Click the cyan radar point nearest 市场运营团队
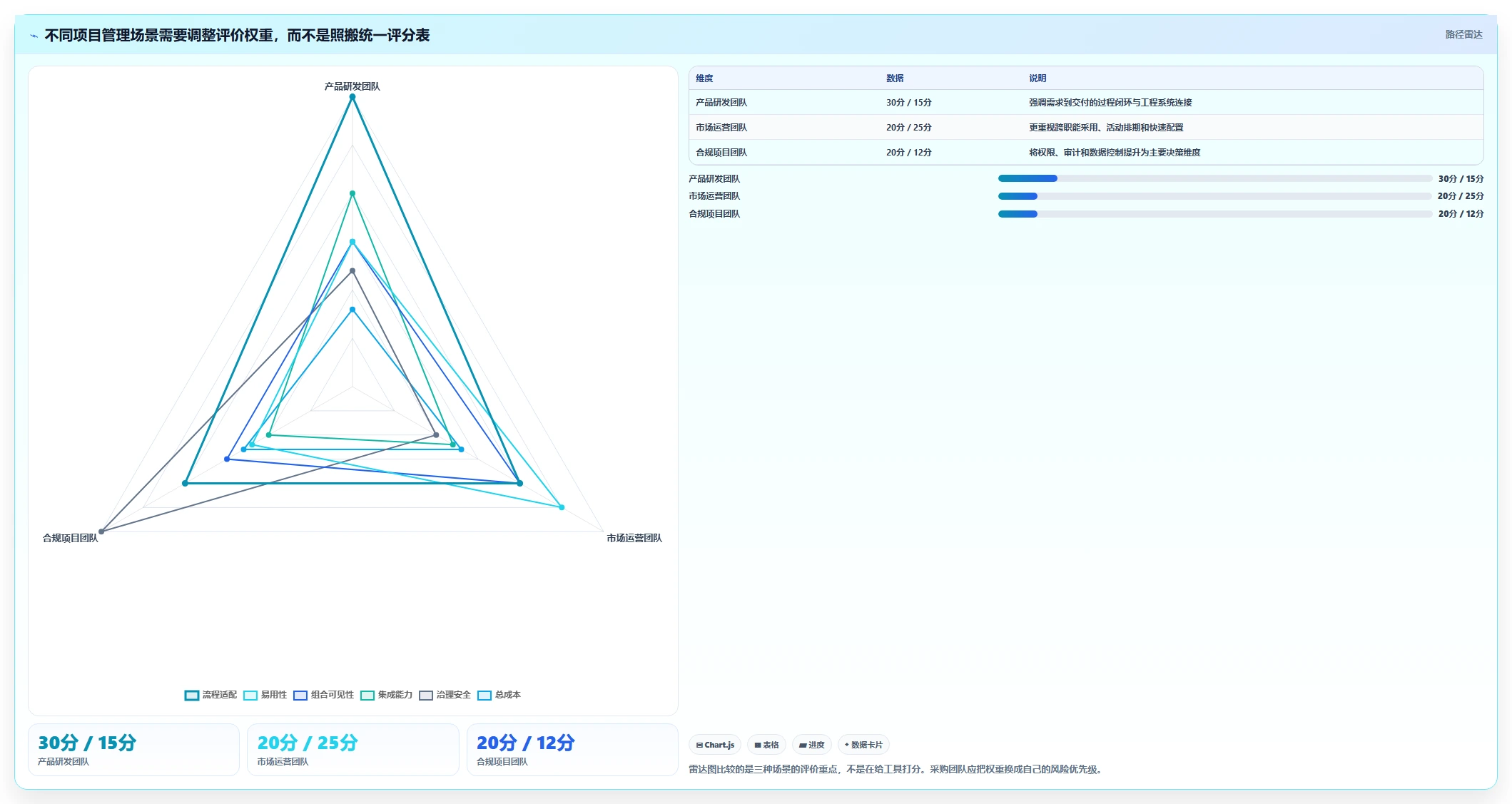This screenshot has width=1512, height=804. tap(562, 507)
